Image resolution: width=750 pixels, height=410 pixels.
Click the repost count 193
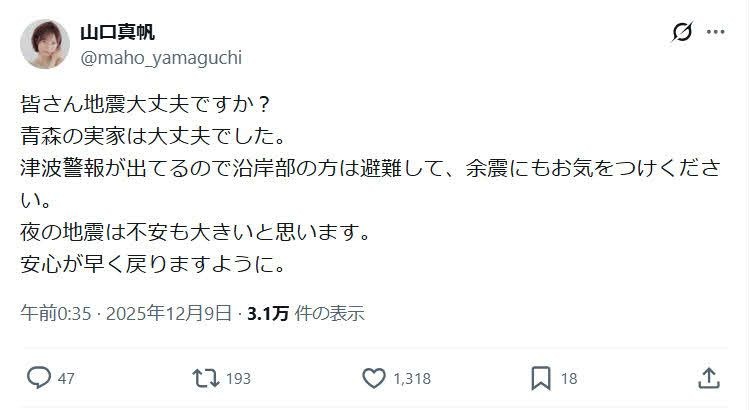click(x=236, y=378)
